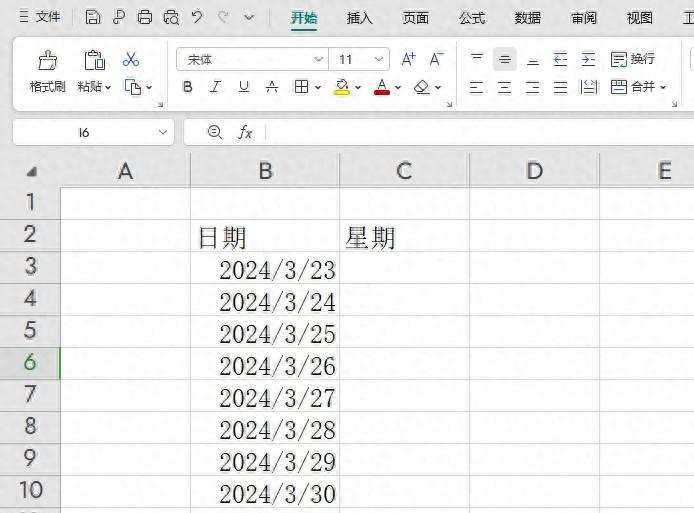Image resolution: width=694 pixels, height=513 pixels.
Task: Toggle Underline formatting
Action: [x=243, y=87]
